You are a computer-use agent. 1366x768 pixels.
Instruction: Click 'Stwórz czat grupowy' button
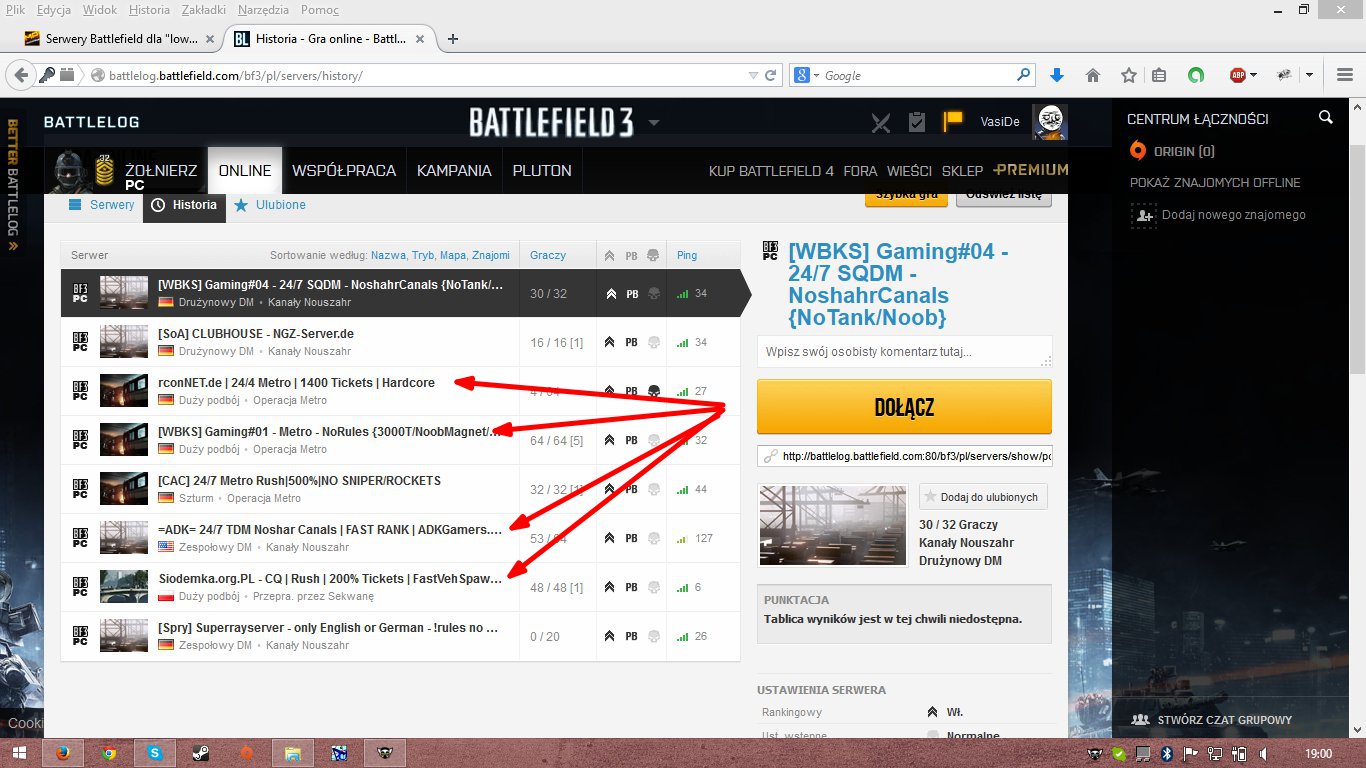point(1211,720)
